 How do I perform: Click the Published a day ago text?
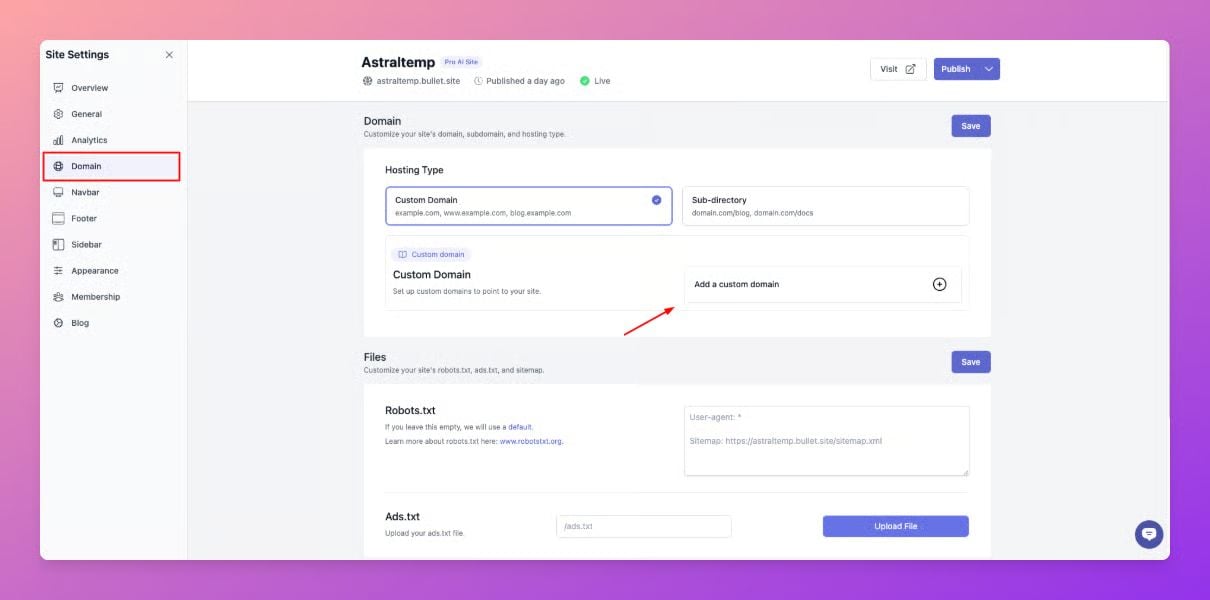click(x=525, y=81)
